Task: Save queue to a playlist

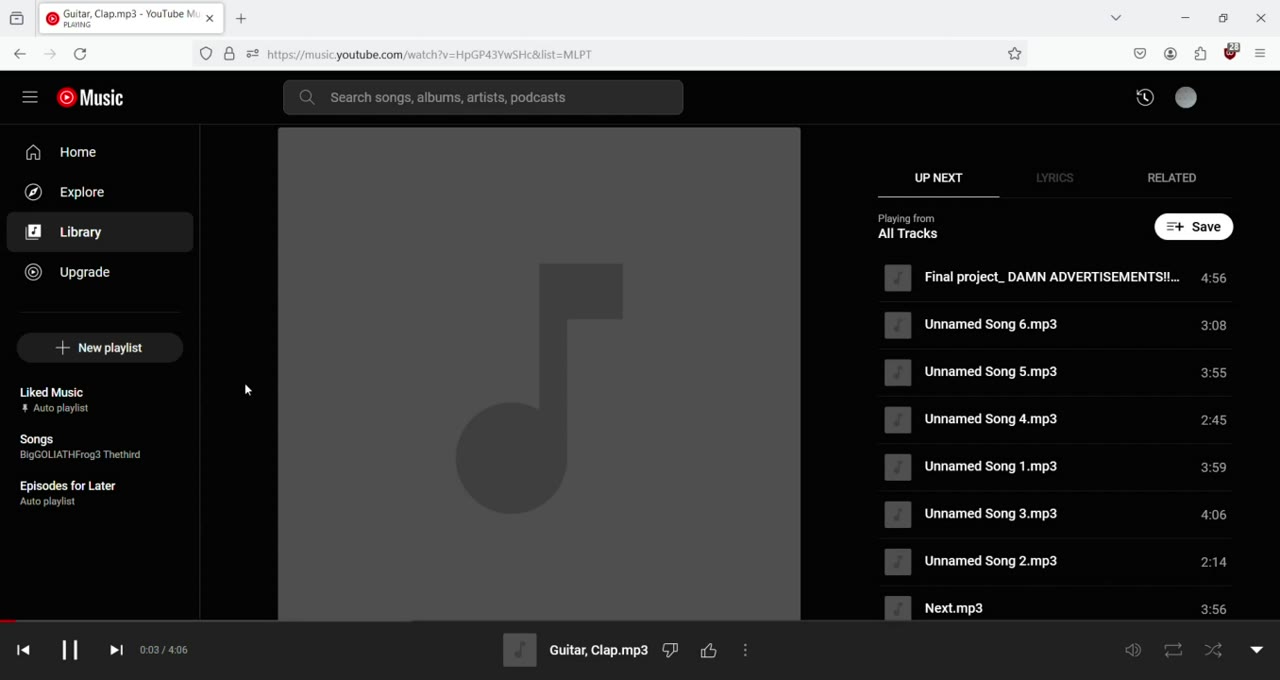Action: [x=1194, y=227]
